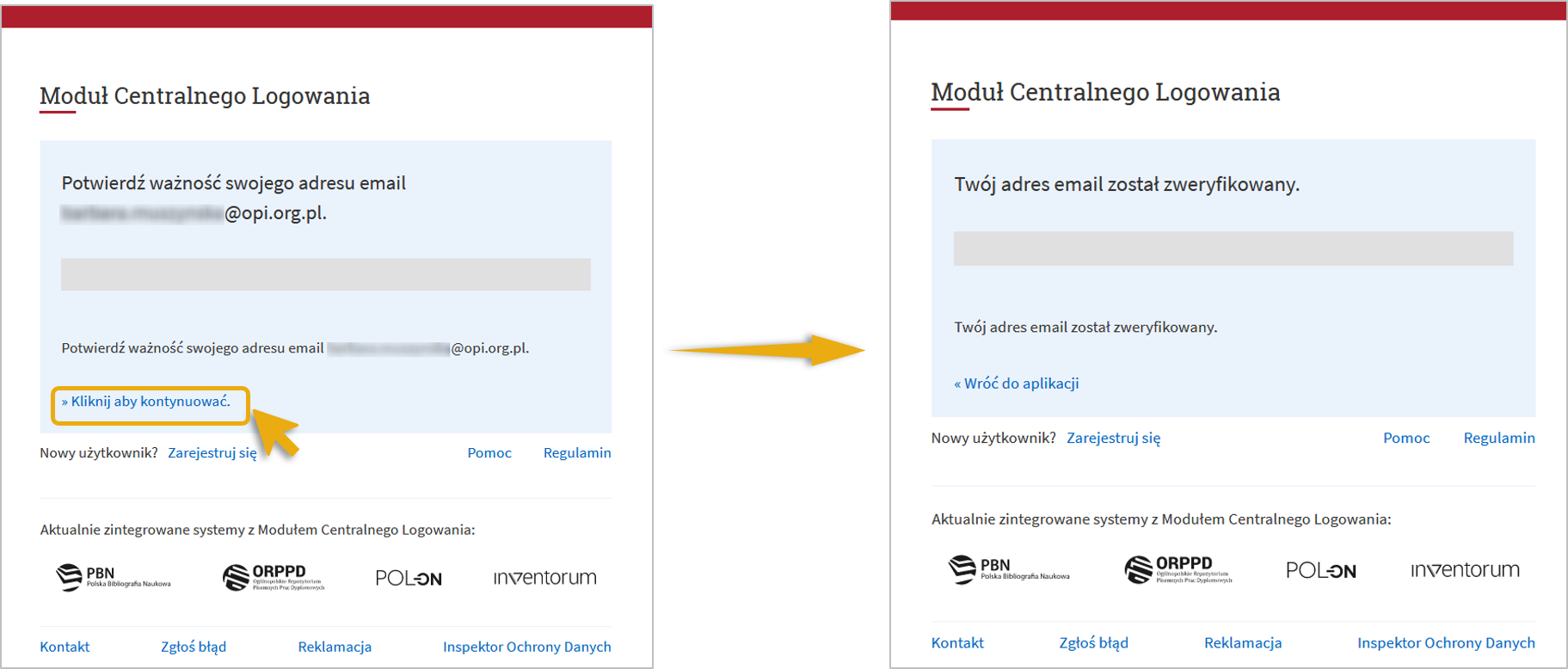Click the gray placeholder bar below the verification message
1568x669 pixels.
[x=1233, y=249]
